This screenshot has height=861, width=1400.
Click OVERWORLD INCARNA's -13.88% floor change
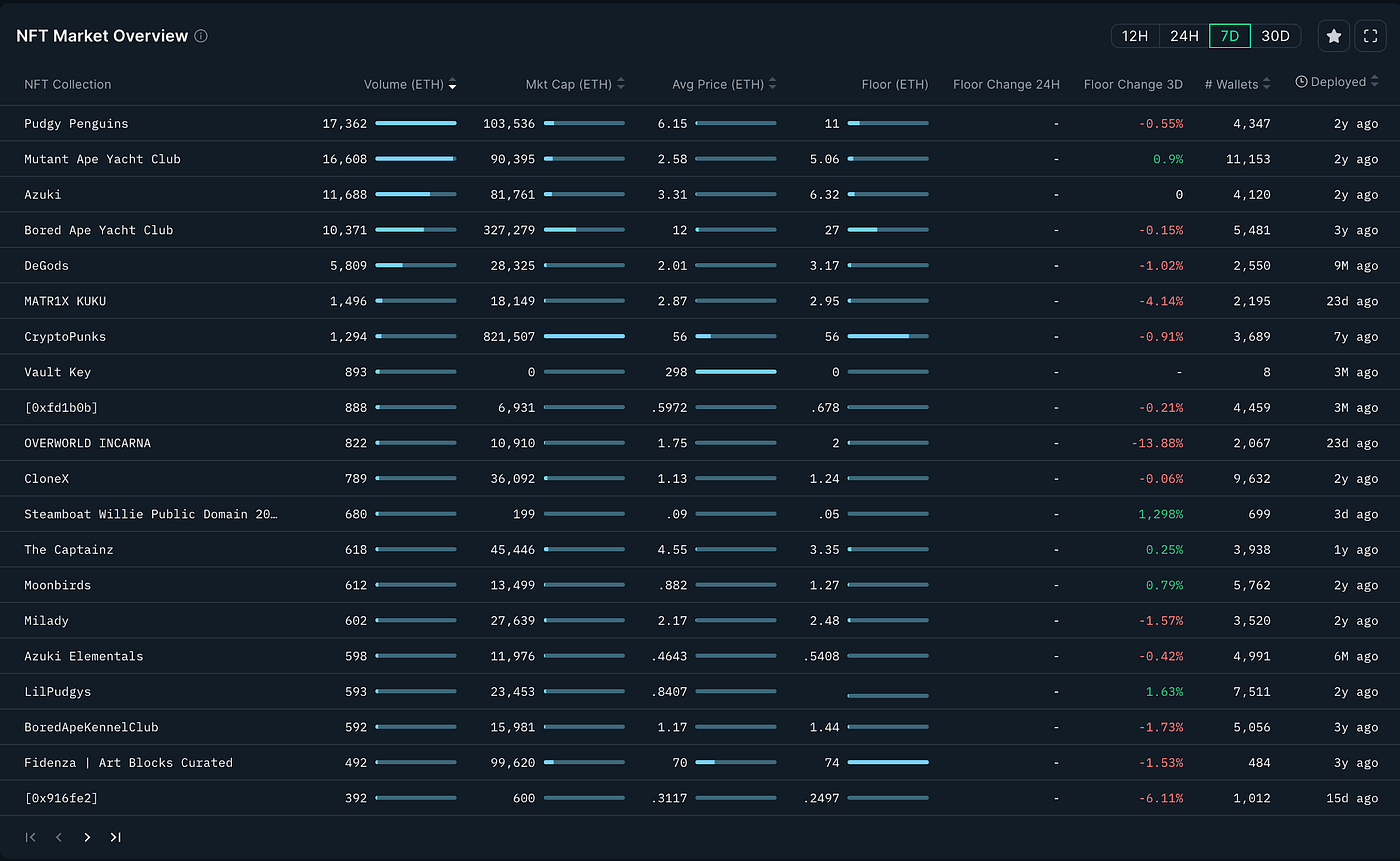pyautogui.click(x=1157, y=443)
